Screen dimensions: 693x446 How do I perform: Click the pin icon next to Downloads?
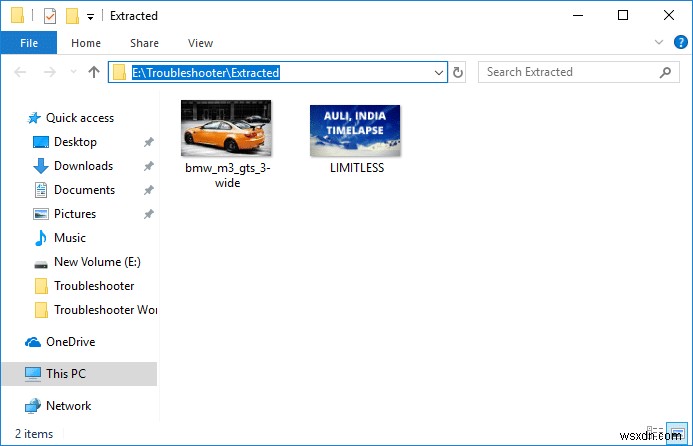148,166
